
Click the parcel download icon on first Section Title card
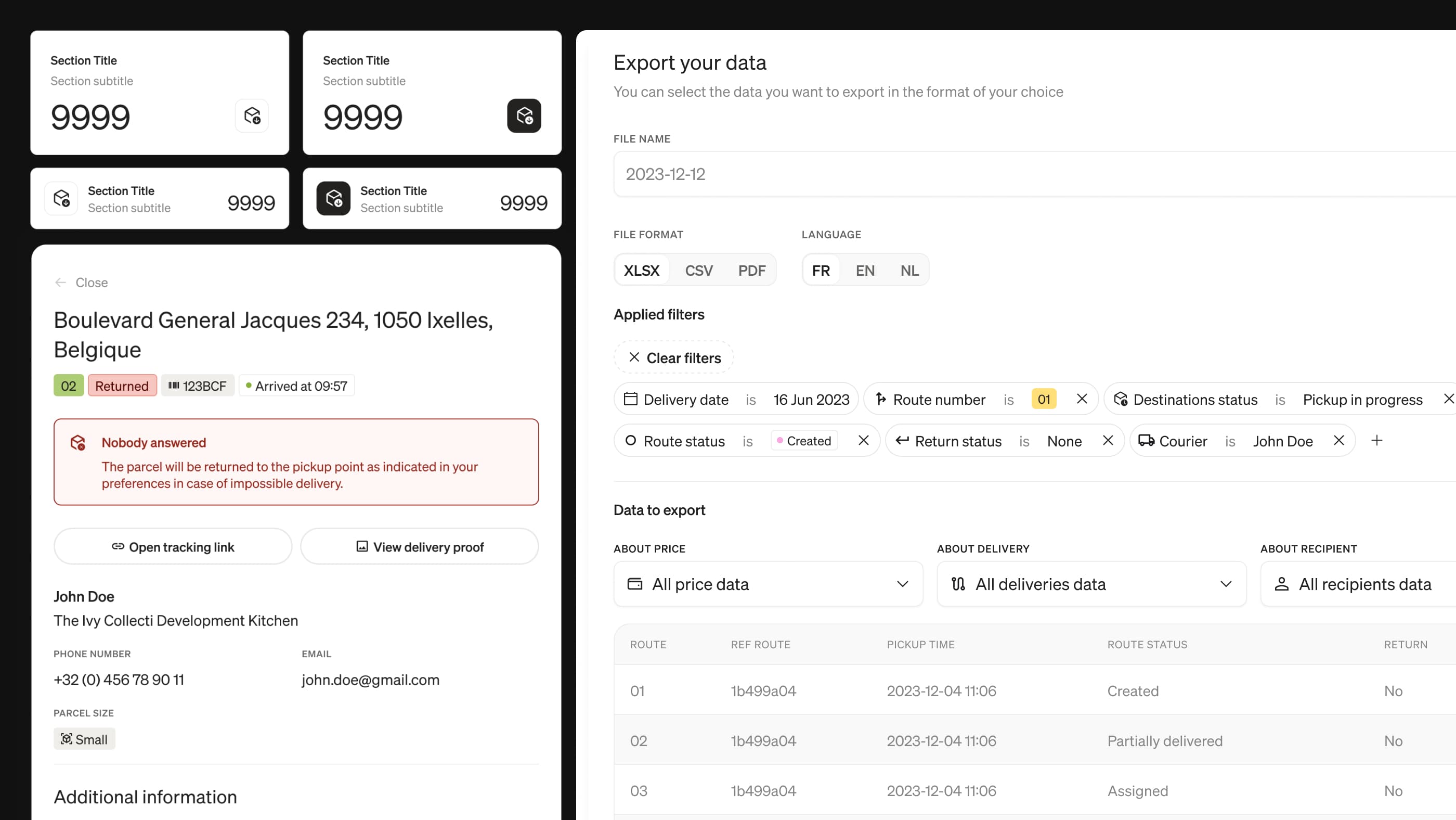[x=252, y=116]
